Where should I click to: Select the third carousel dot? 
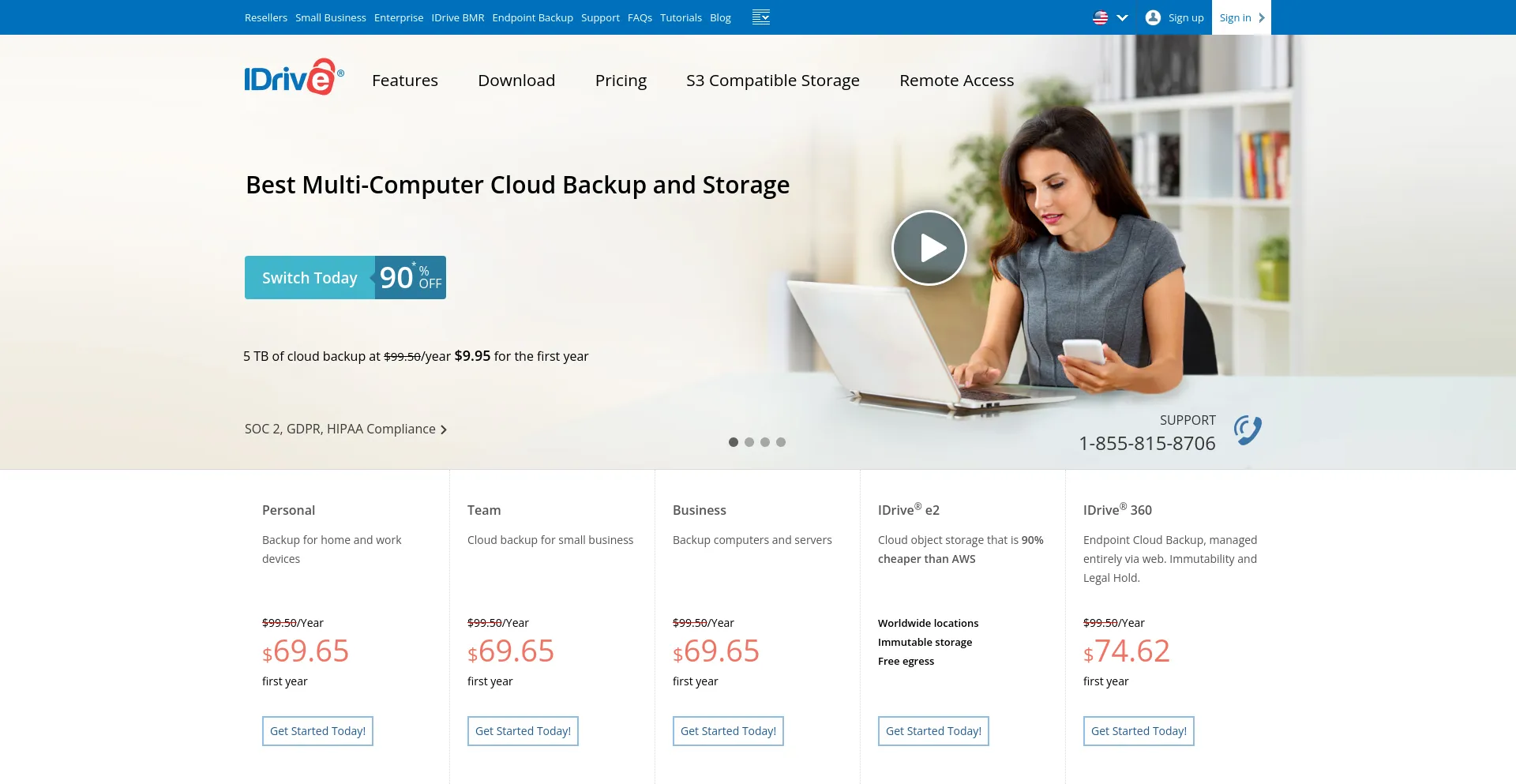pos(765,442)
